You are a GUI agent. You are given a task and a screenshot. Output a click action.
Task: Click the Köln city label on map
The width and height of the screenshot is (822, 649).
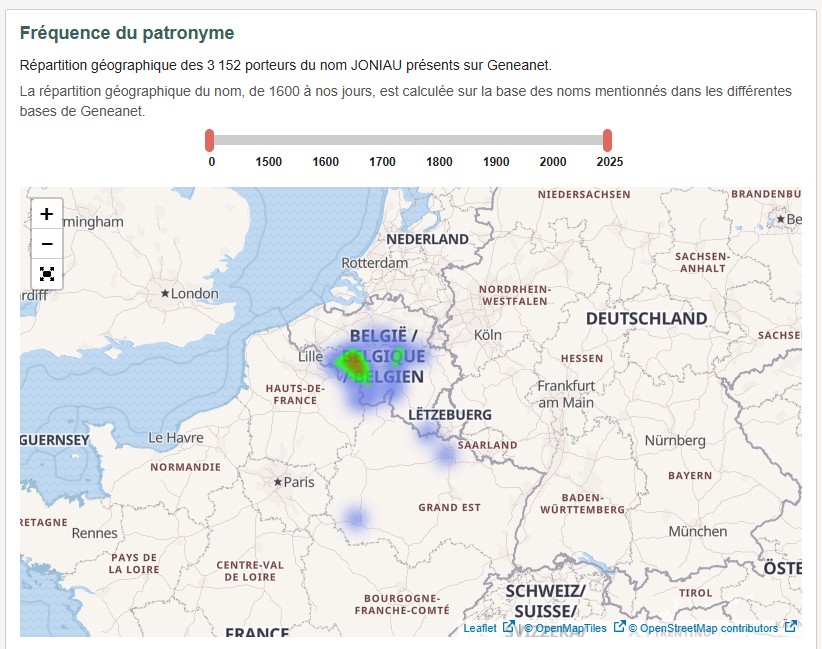487,335
